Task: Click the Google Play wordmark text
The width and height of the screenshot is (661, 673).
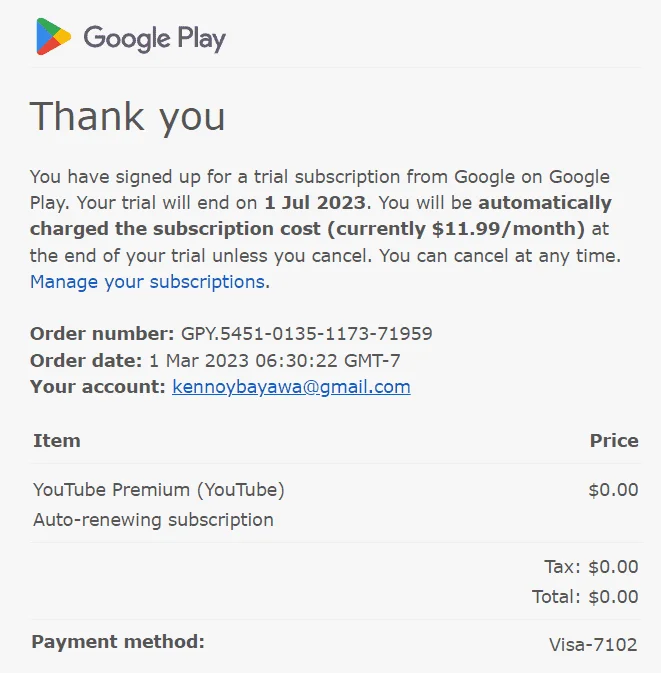Action: pos(155,39)
